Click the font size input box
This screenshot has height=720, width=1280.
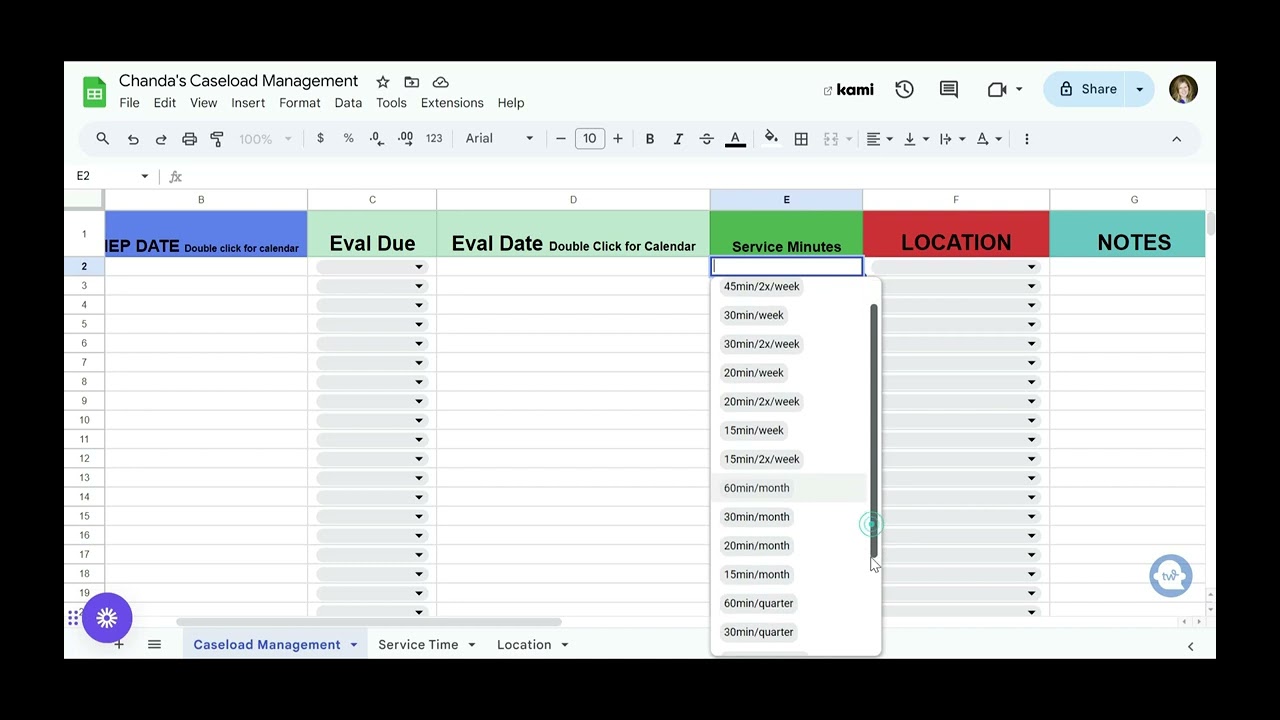(x=589, y=139)
